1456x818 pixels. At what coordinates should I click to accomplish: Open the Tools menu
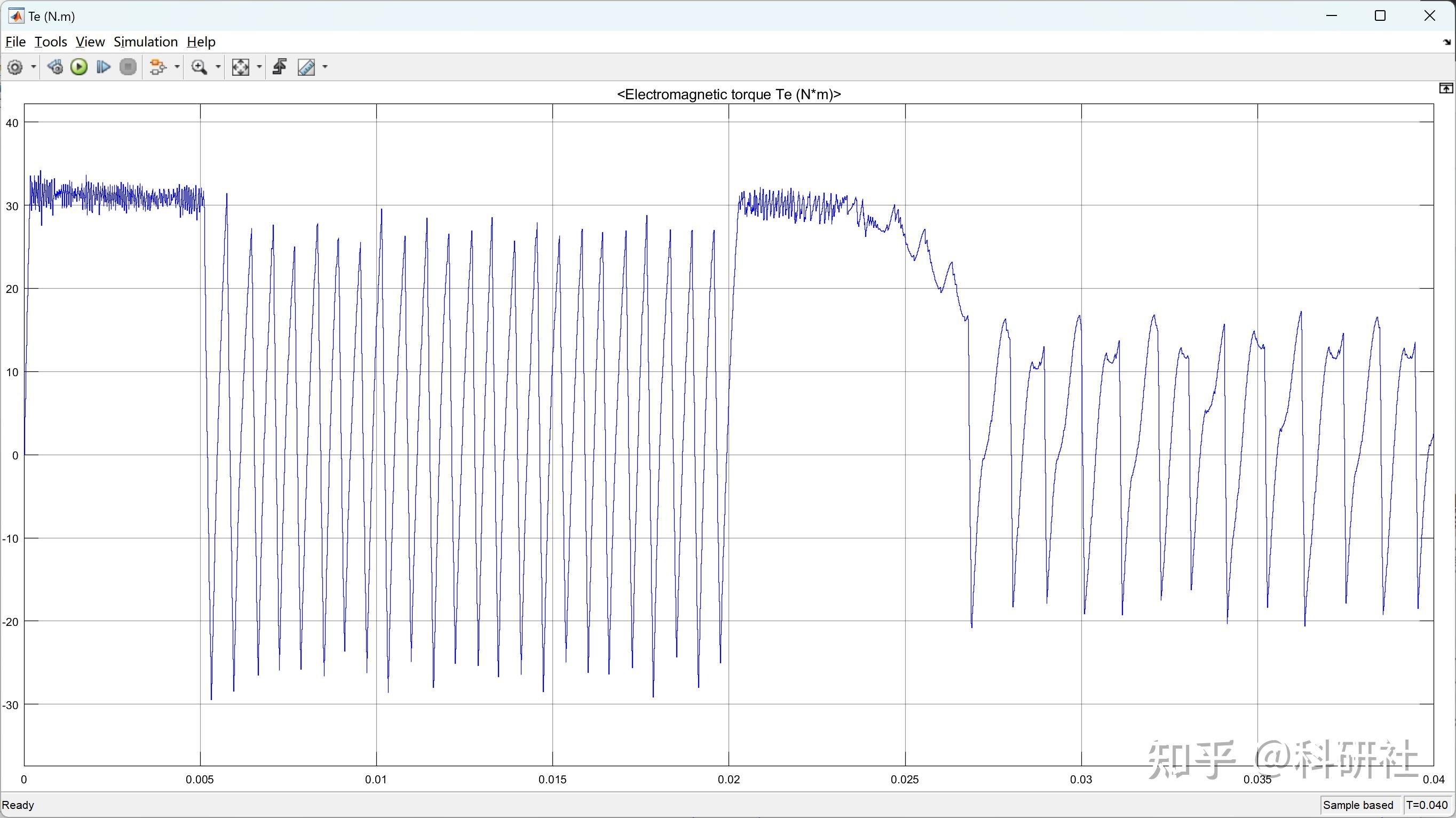50,42
